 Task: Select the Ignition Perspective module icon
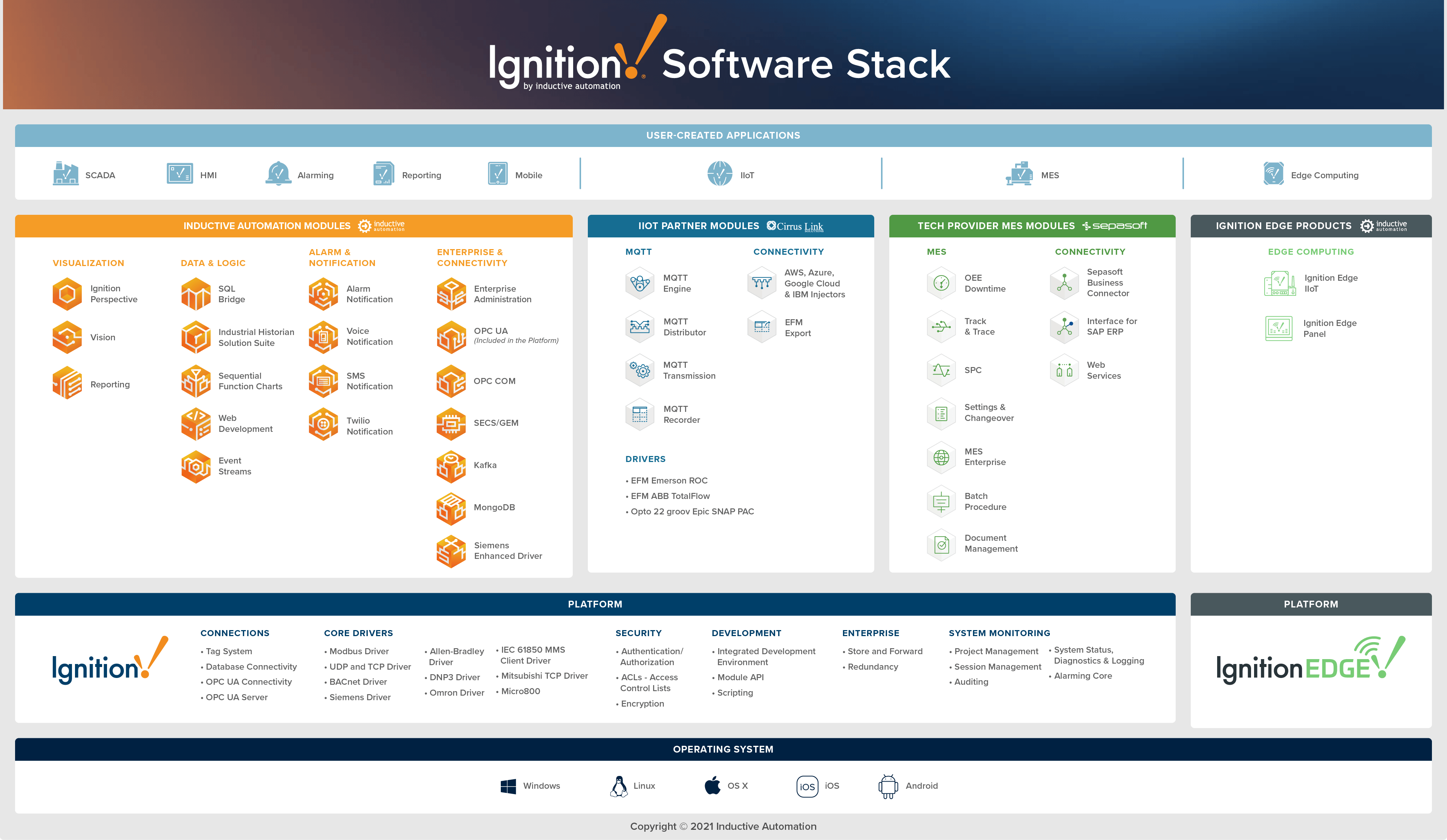[67, 294]
